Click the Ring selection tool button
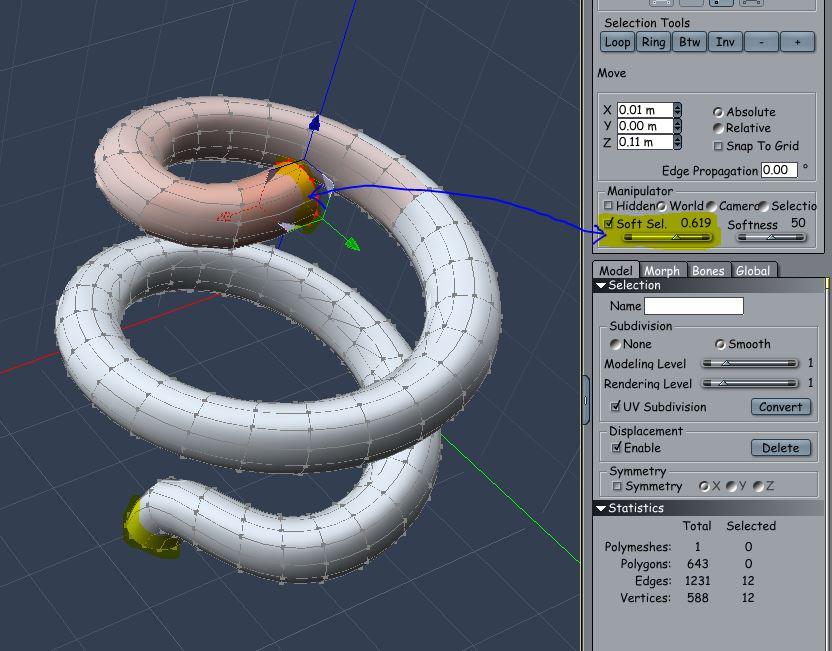Viewport: 832px width, 651px height. click(x=653, y=42)
